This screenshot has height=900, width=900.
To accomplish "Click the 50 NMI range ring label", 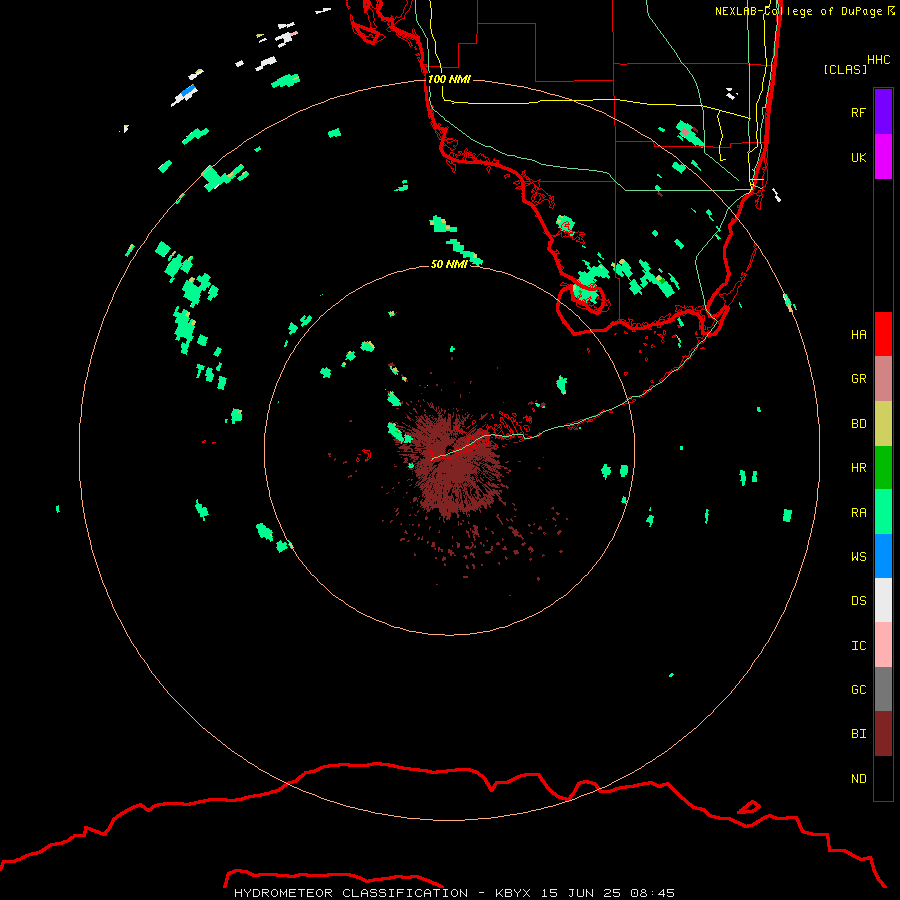I will click(x=449, y=264).
